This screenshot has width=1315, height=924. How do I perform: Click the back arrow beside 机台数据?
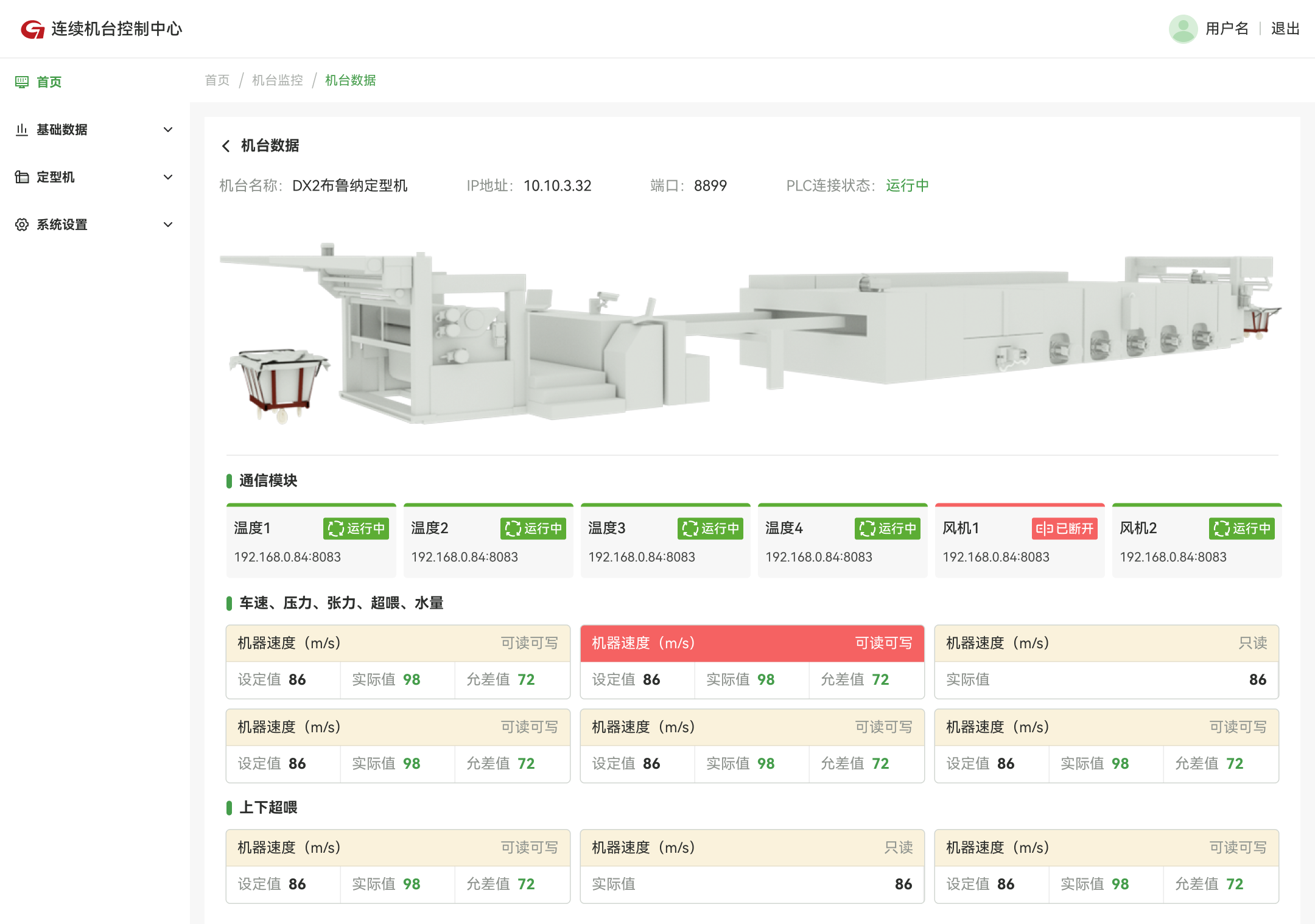point(226,145)
